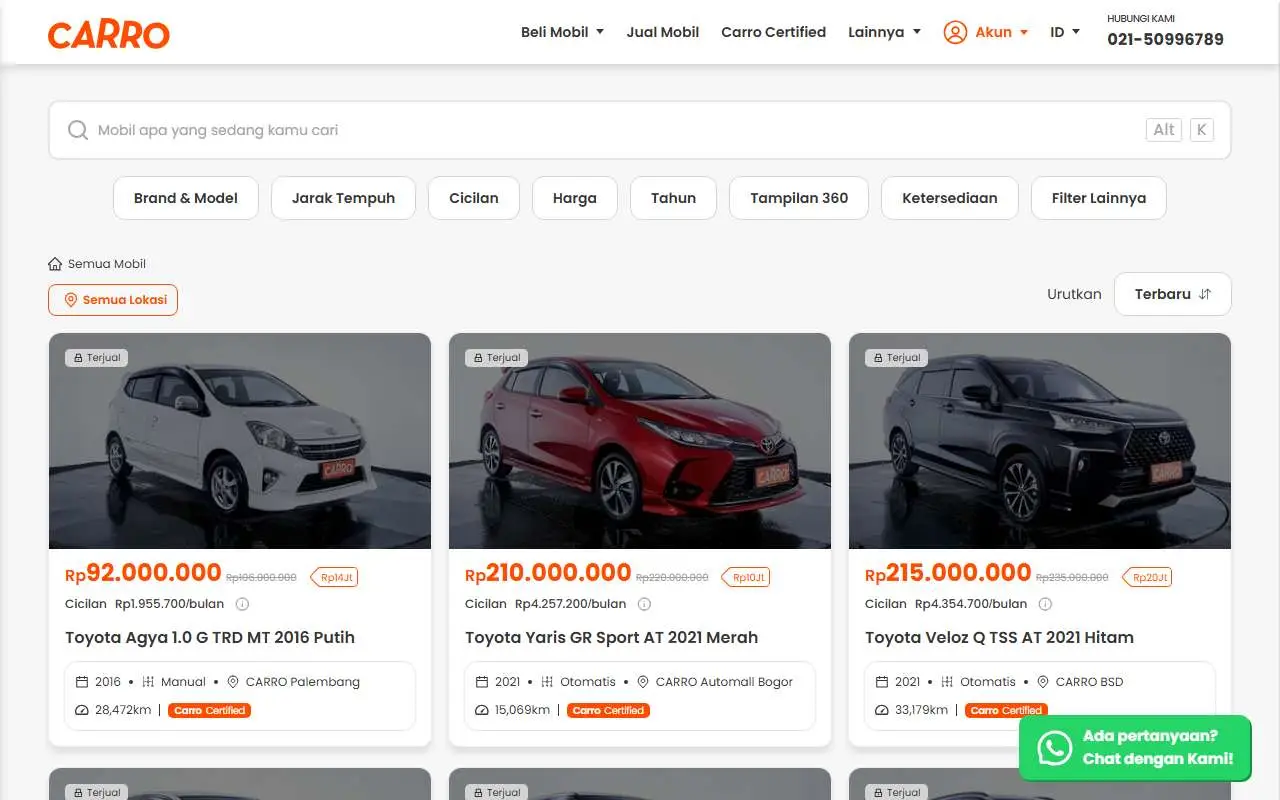Screen dimensions: 1280x800
Task: Click the search magnifier icon
Action: (x=78, y=130)
